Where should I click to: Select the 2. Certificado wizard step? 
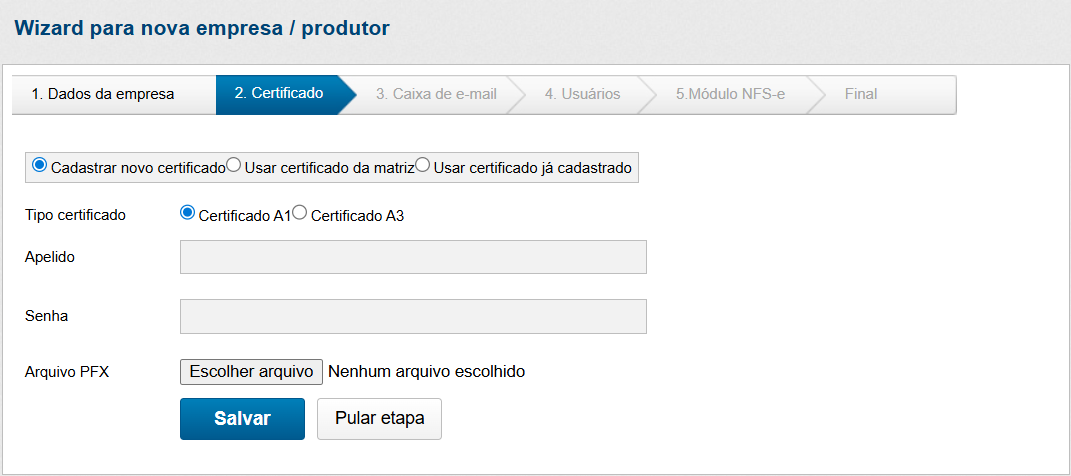278,94
